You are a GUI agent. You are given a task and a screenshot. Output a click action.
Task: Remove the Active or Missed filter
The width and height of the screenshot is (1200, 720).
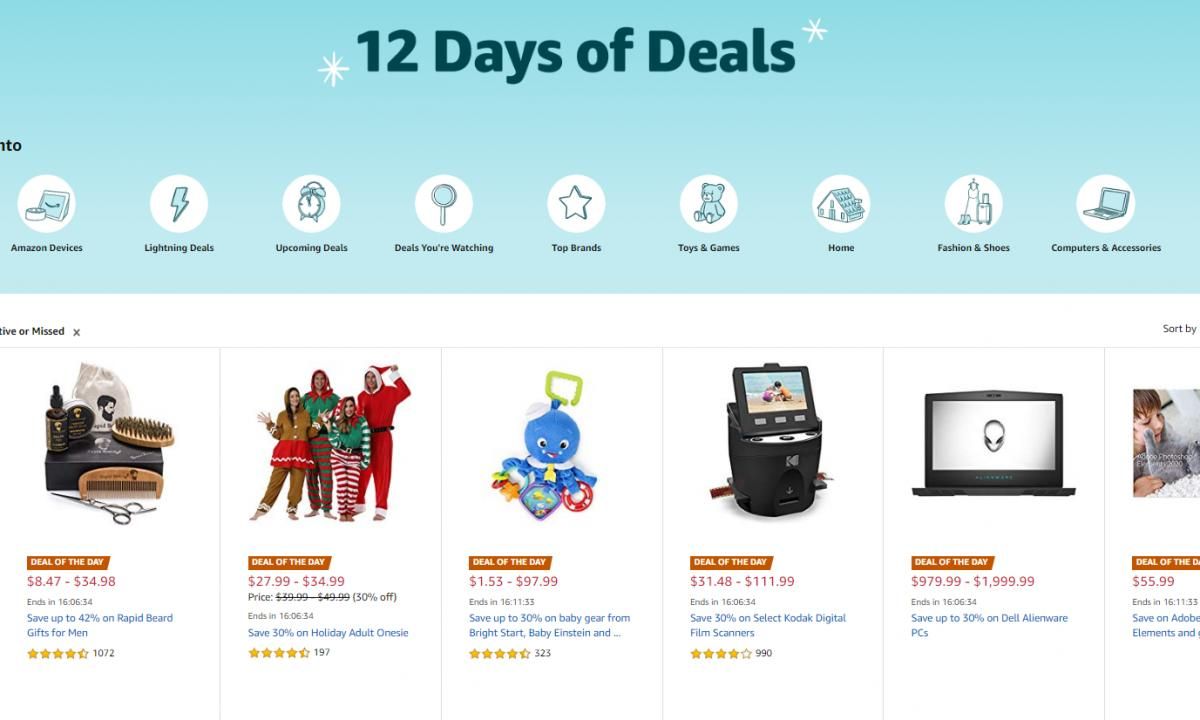(76, 332)
